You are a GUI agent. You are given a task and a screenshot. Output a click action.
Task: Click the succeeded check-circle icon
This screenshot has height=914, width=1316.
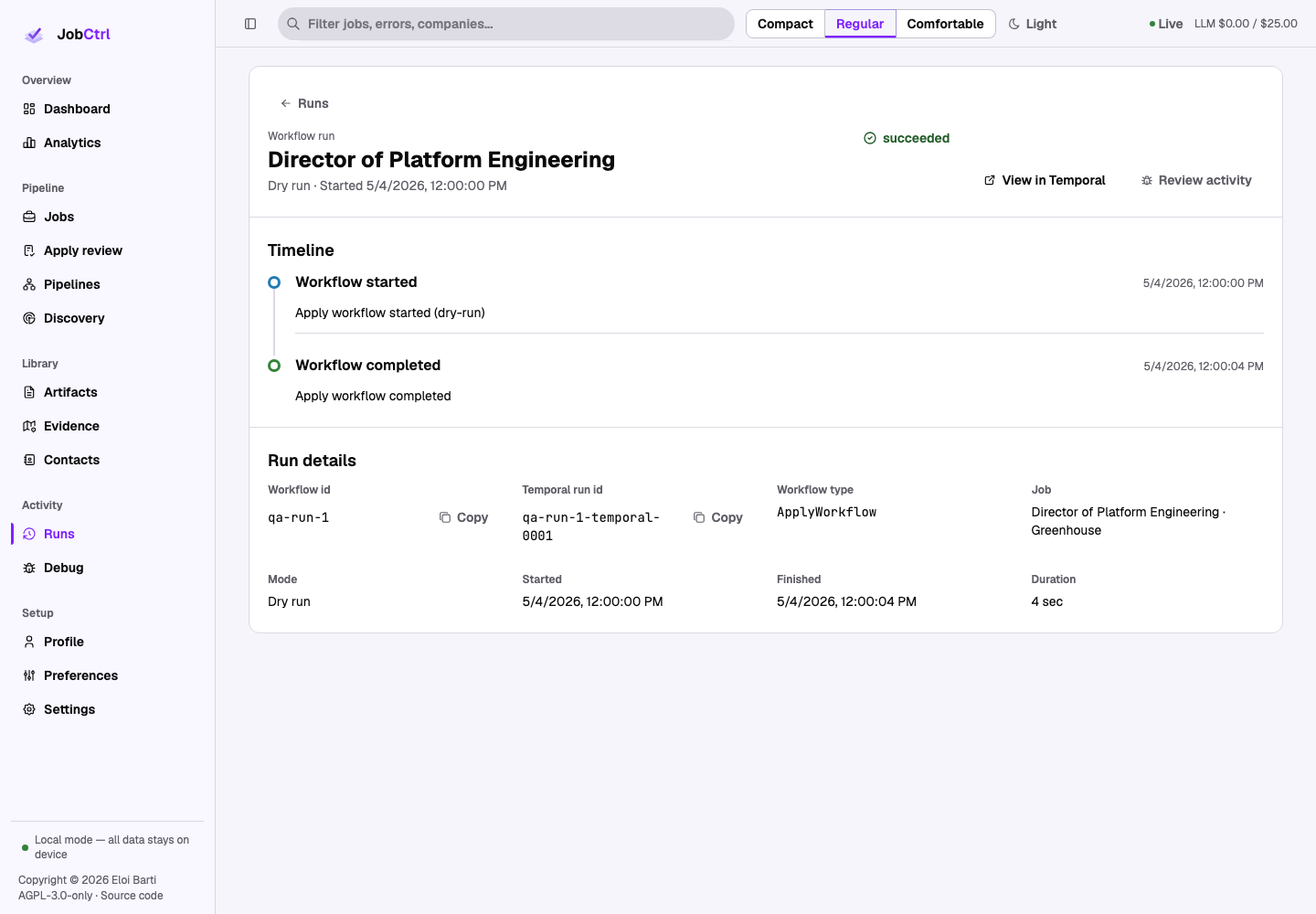870,138
